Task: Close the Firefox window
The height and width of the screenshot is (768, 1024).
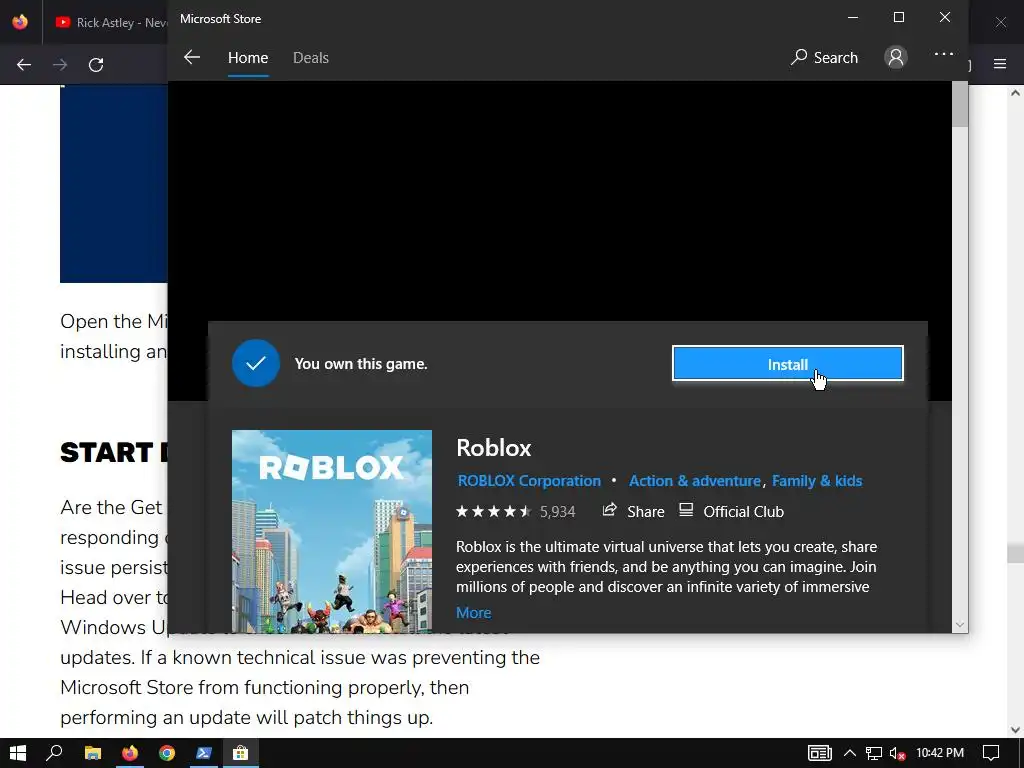Action: click(x=1000, y=22)
